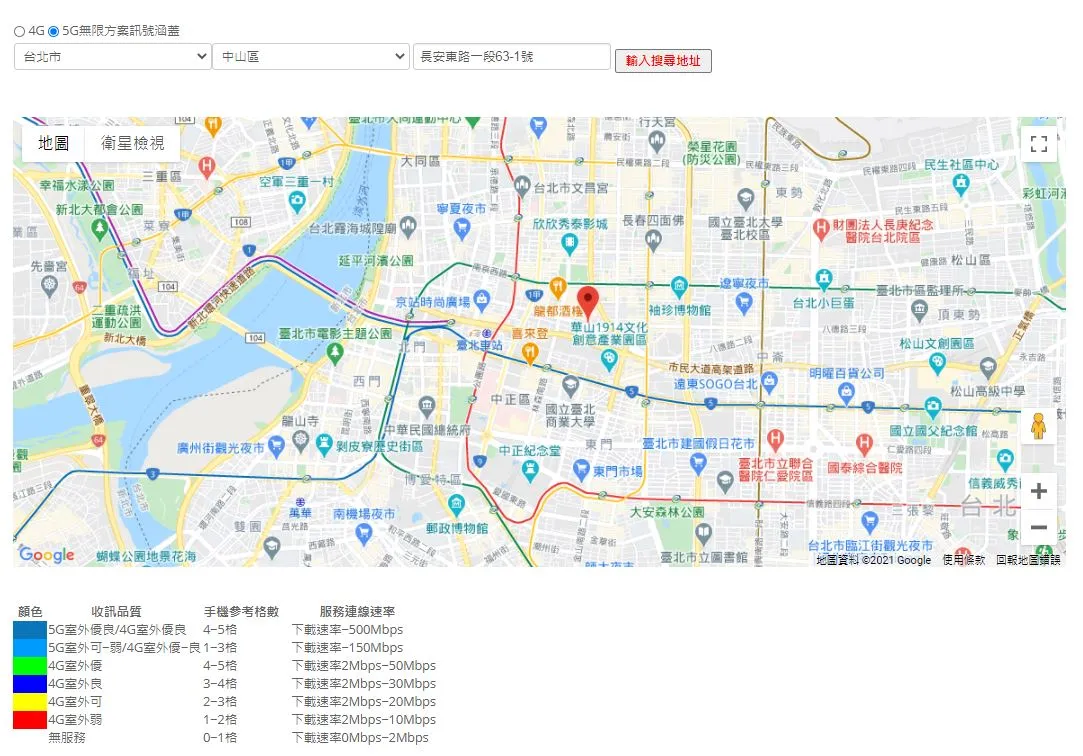Viewport: 1083px width, 756px height.
Task: Click the 臺北市建國假日花市 marker
Action: click(x=698, y=463)
